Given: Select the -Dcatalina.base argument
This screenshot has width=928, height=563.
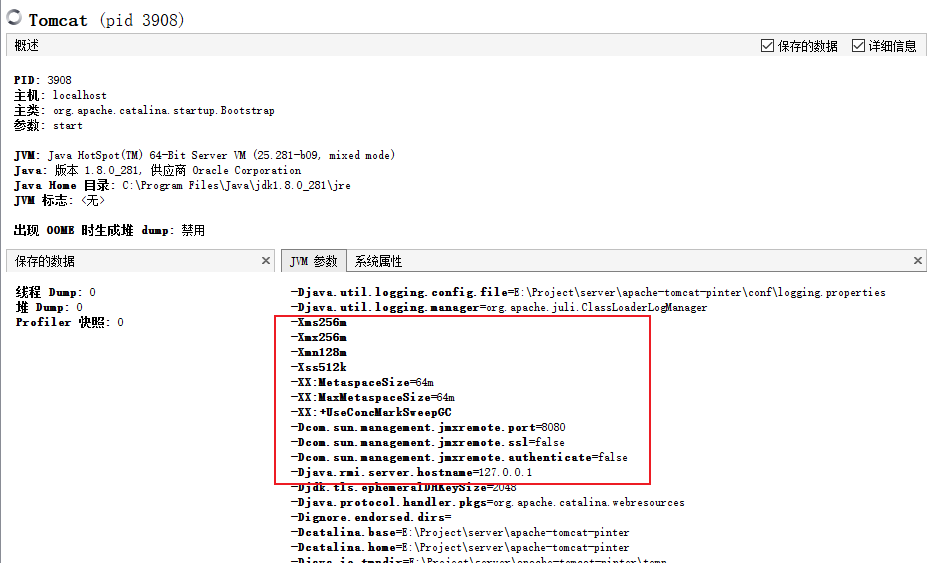Looking at the screenshot, I should [x=460, y=532].
